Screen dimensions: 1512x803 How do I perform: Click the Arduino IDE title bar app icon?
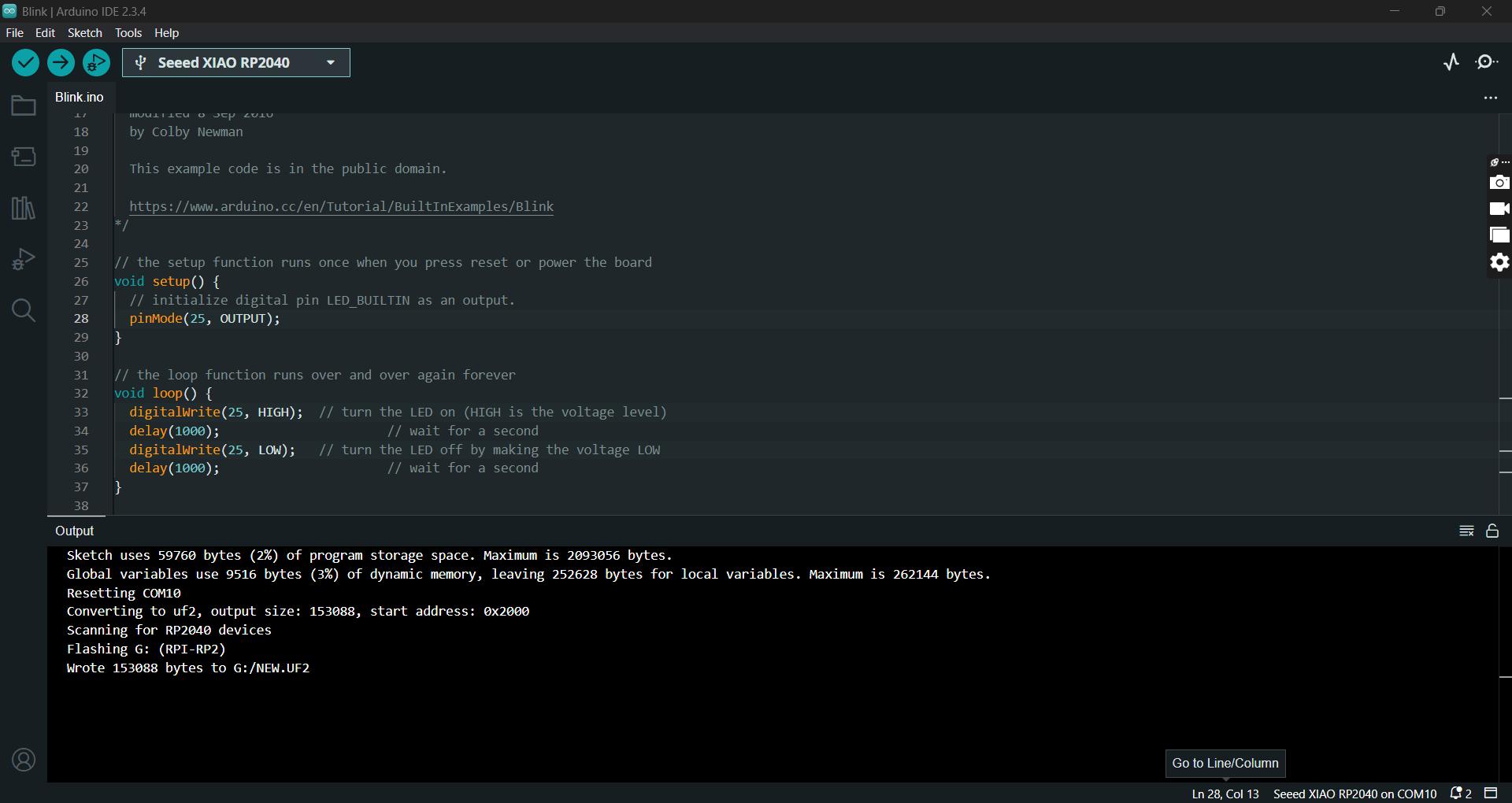tap(9, 11)
